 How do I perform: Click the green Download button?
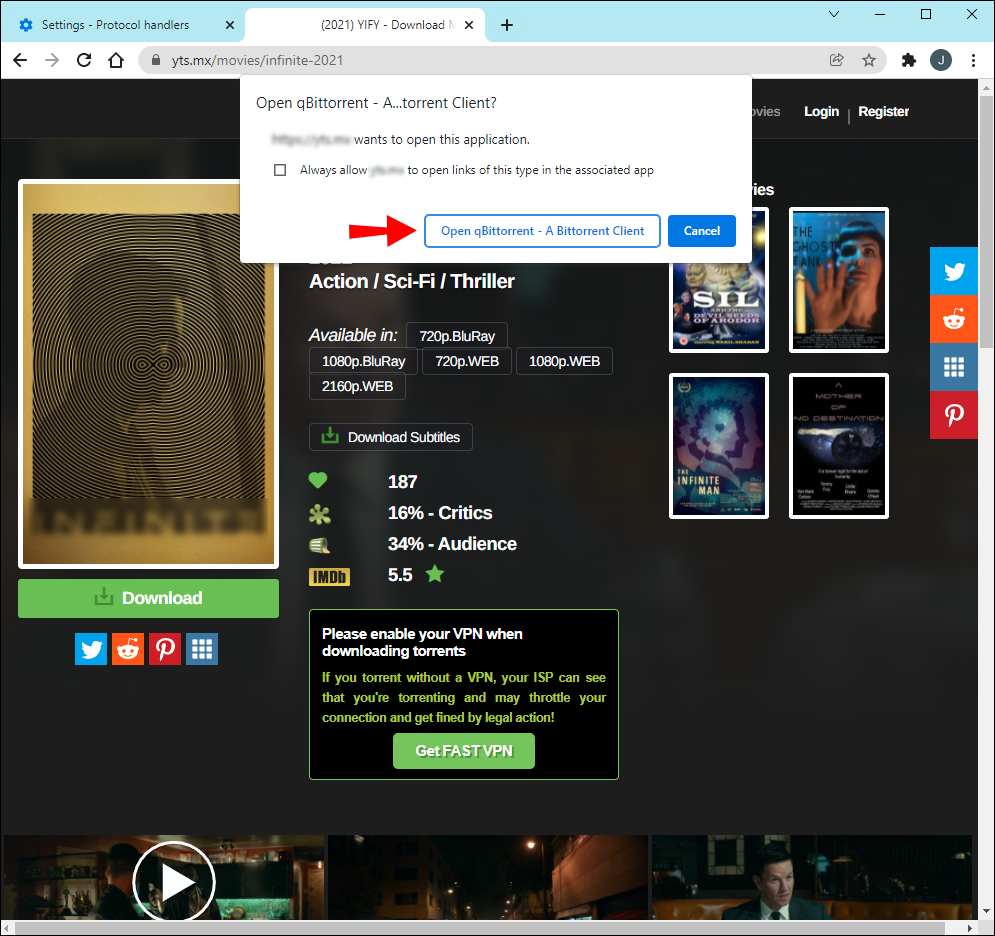[x=148, y=598]
